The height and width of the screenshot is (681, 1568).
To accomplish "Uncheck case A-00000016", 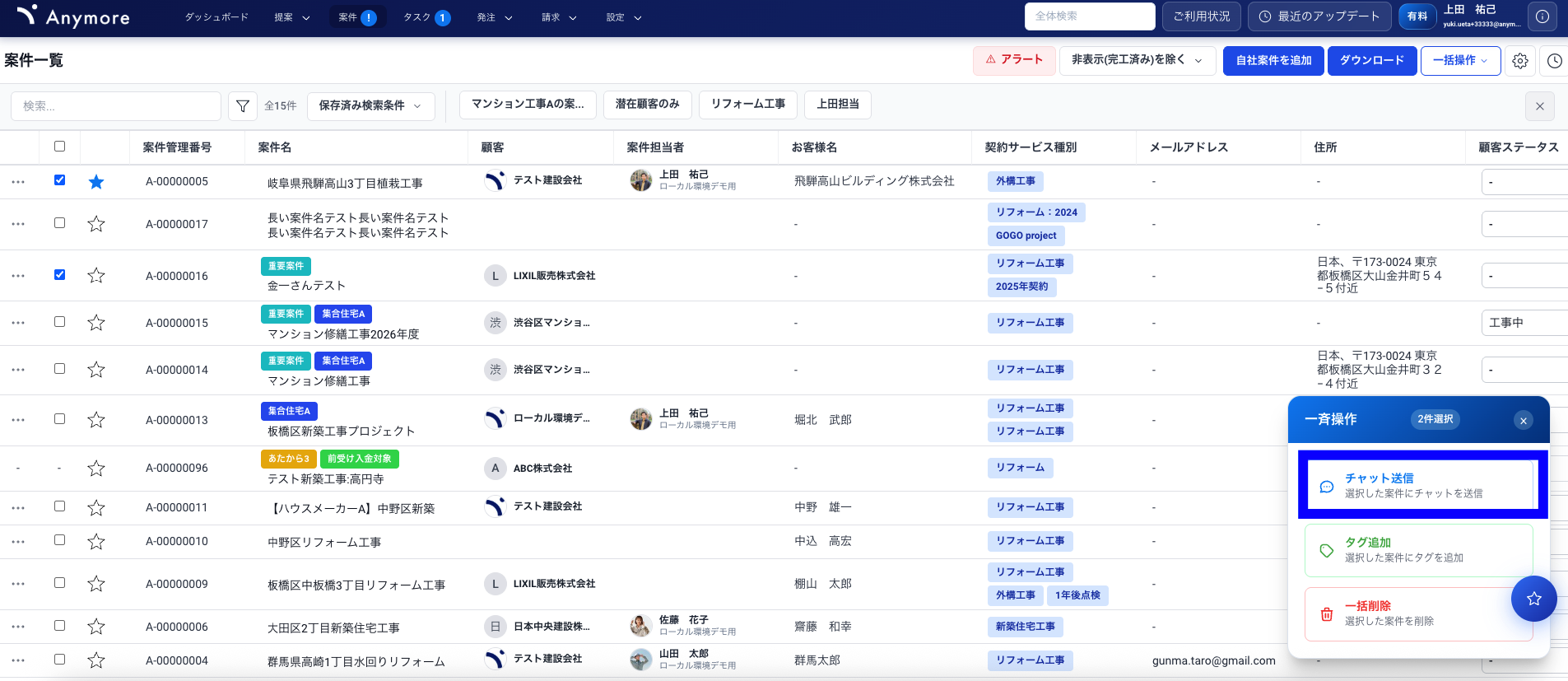I will 59,274.
